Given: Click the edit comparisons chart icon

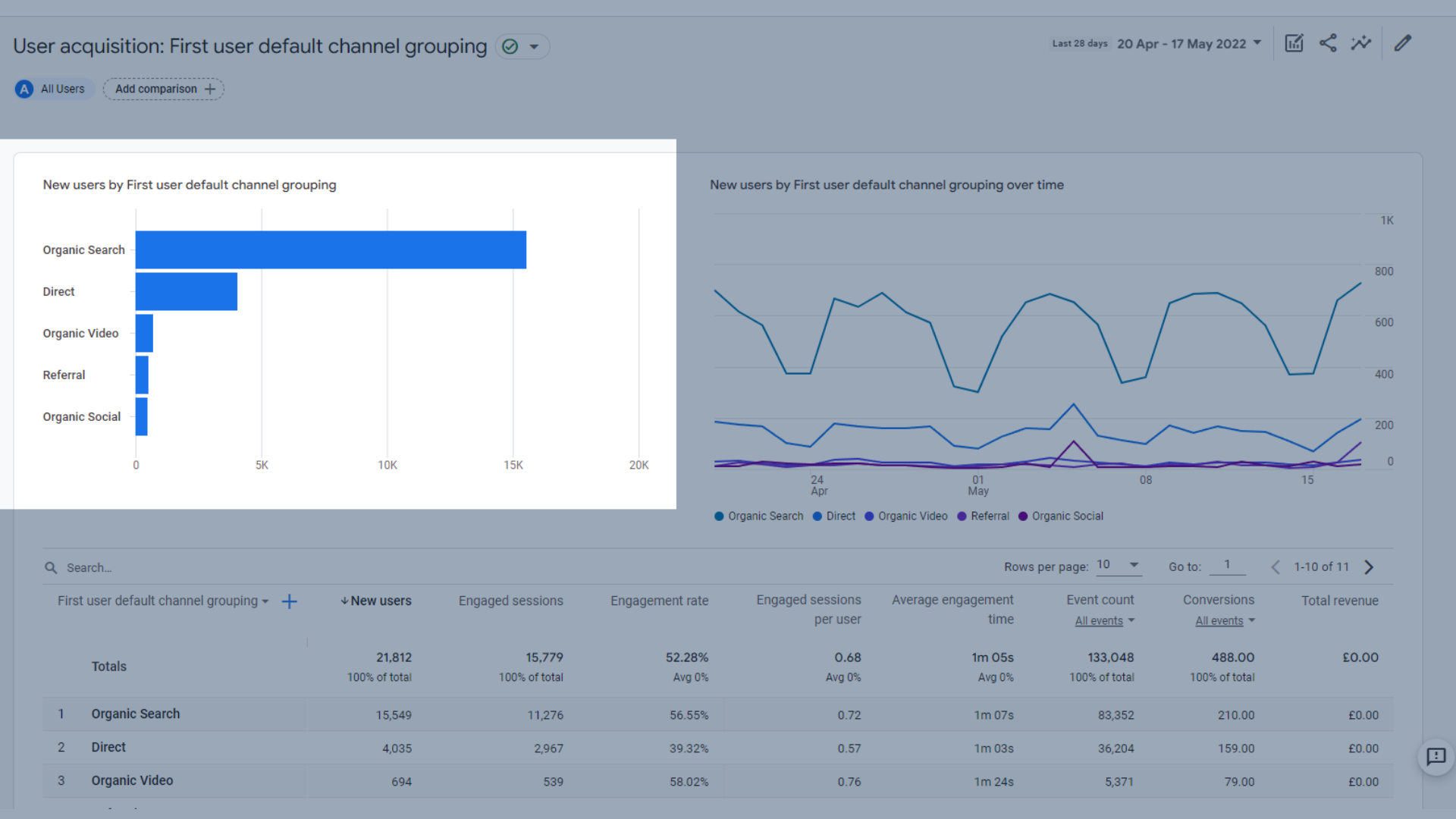Looking at the screenshot, I should [1294, 43].
